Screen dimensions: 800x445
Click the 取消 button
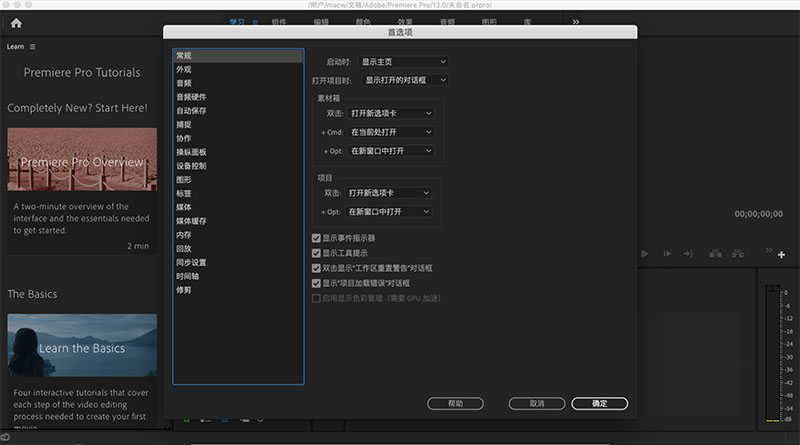click(537, 404)
